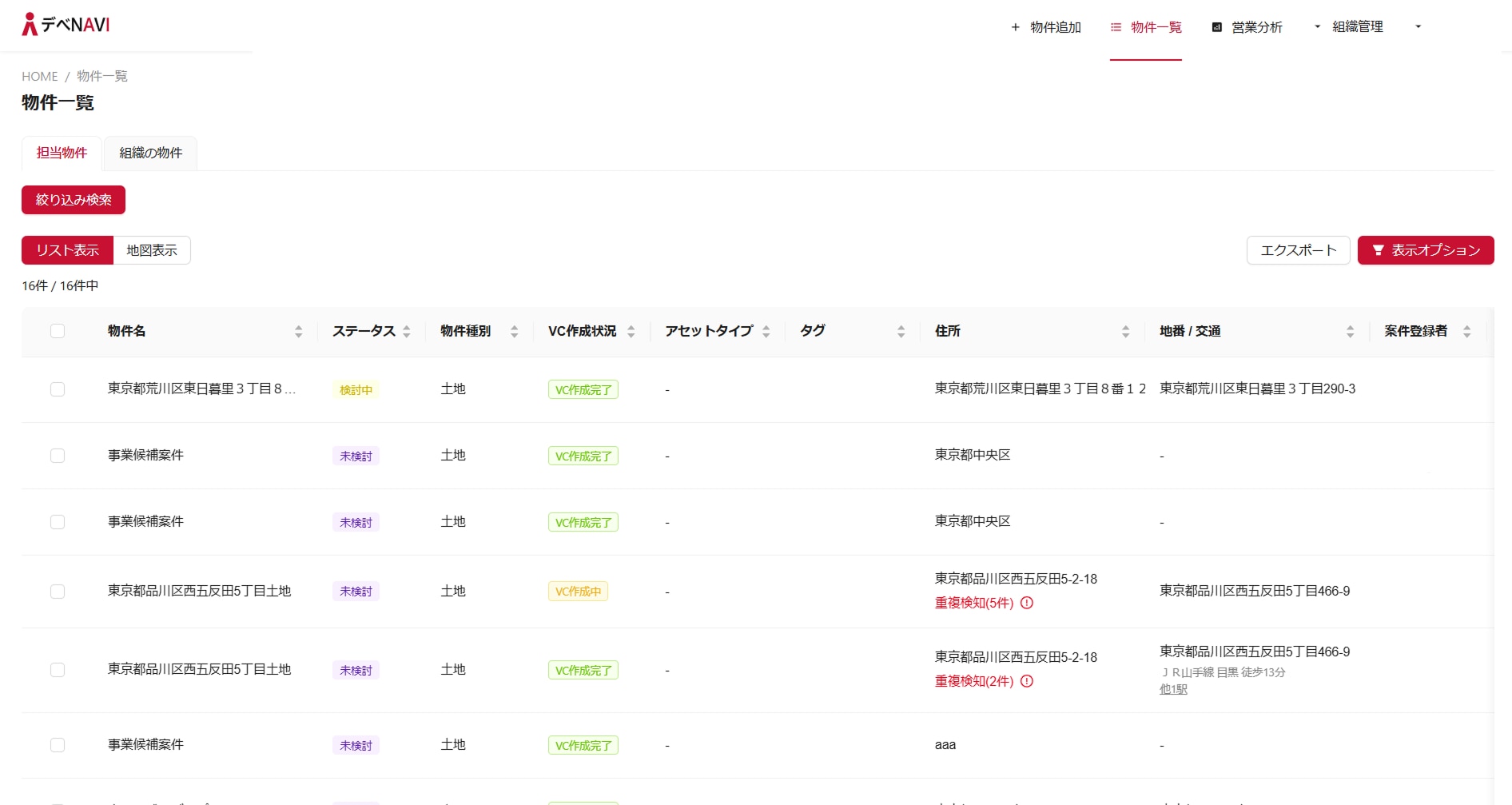Screen dimensions: 1512x805
Task: Click the warning icon next to 重複検知(5件)
Action: click(1029, 604)
